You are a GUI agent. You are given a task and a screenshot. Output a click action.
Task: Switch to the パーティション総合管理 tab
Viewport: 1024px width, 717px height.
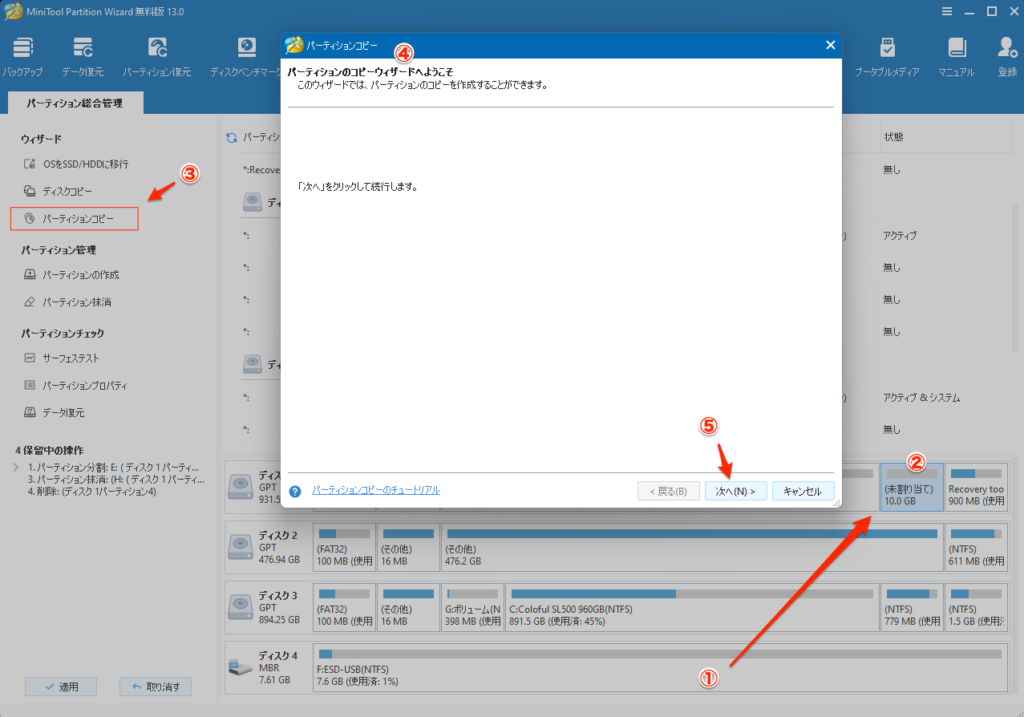76,102
